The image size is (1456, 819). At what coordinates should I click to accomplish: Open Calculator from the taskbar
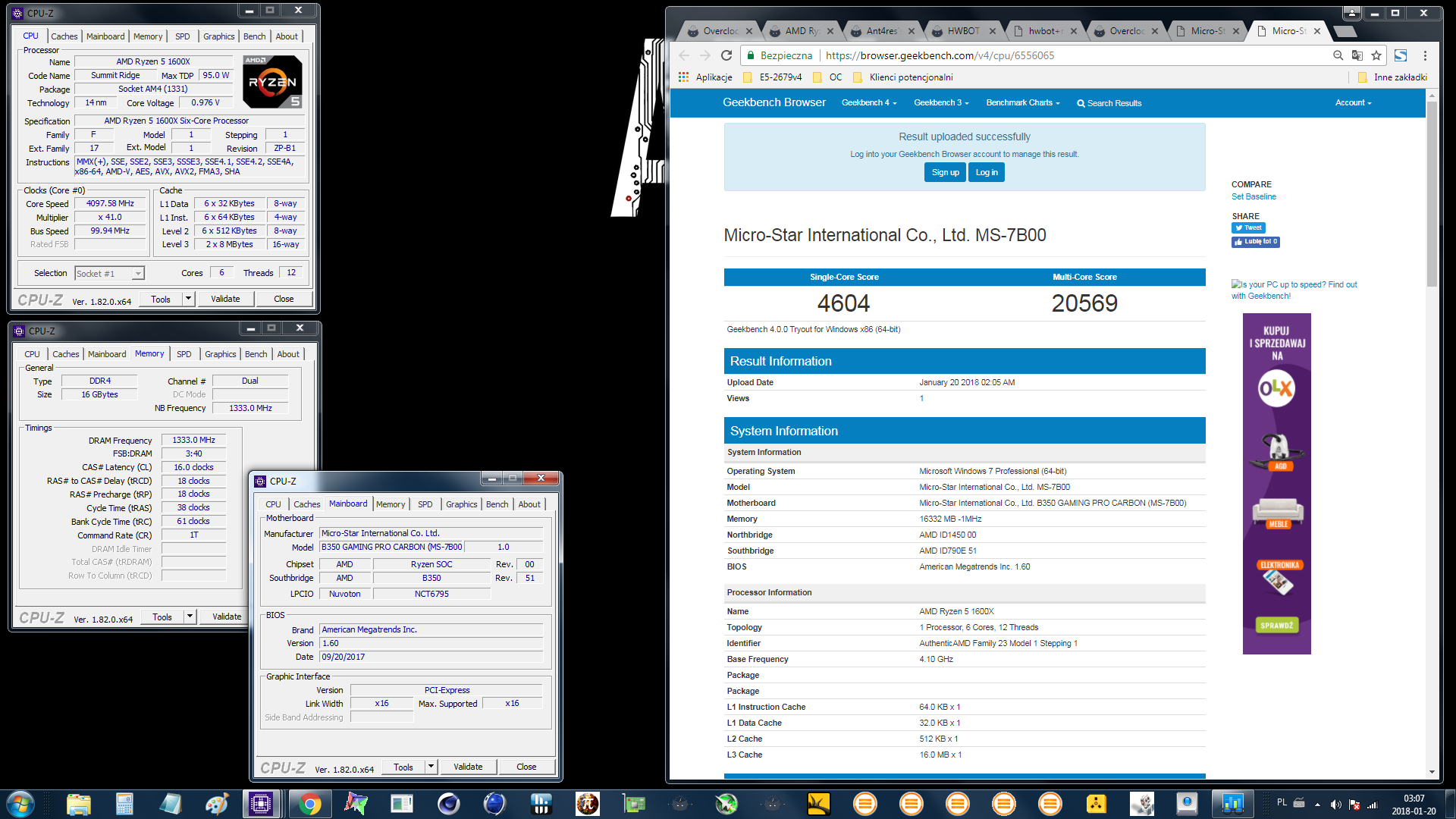(124, 804)
